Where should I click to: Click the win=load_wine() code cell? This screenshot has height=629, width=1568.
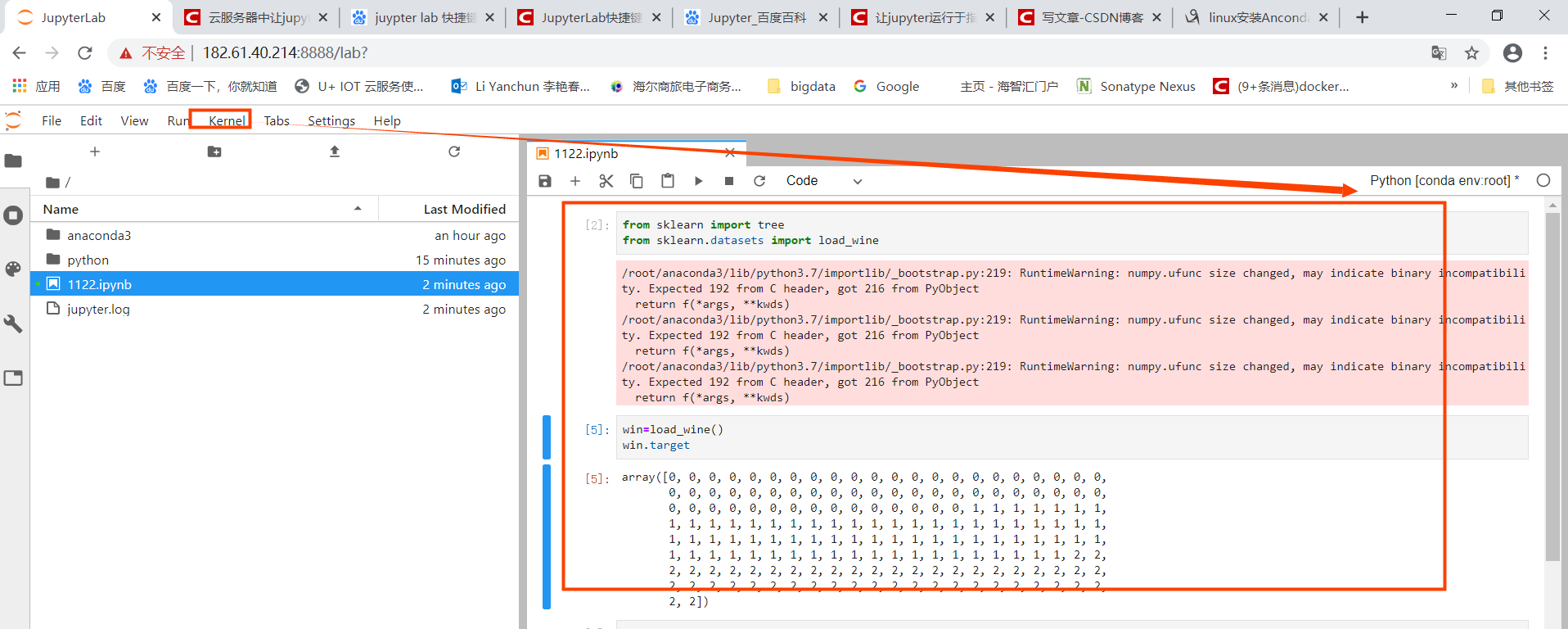1072,437
